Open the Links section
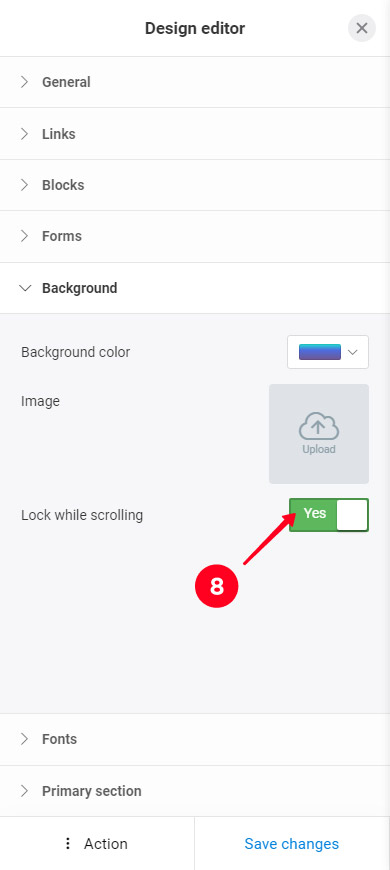 [x=195, y=134]
